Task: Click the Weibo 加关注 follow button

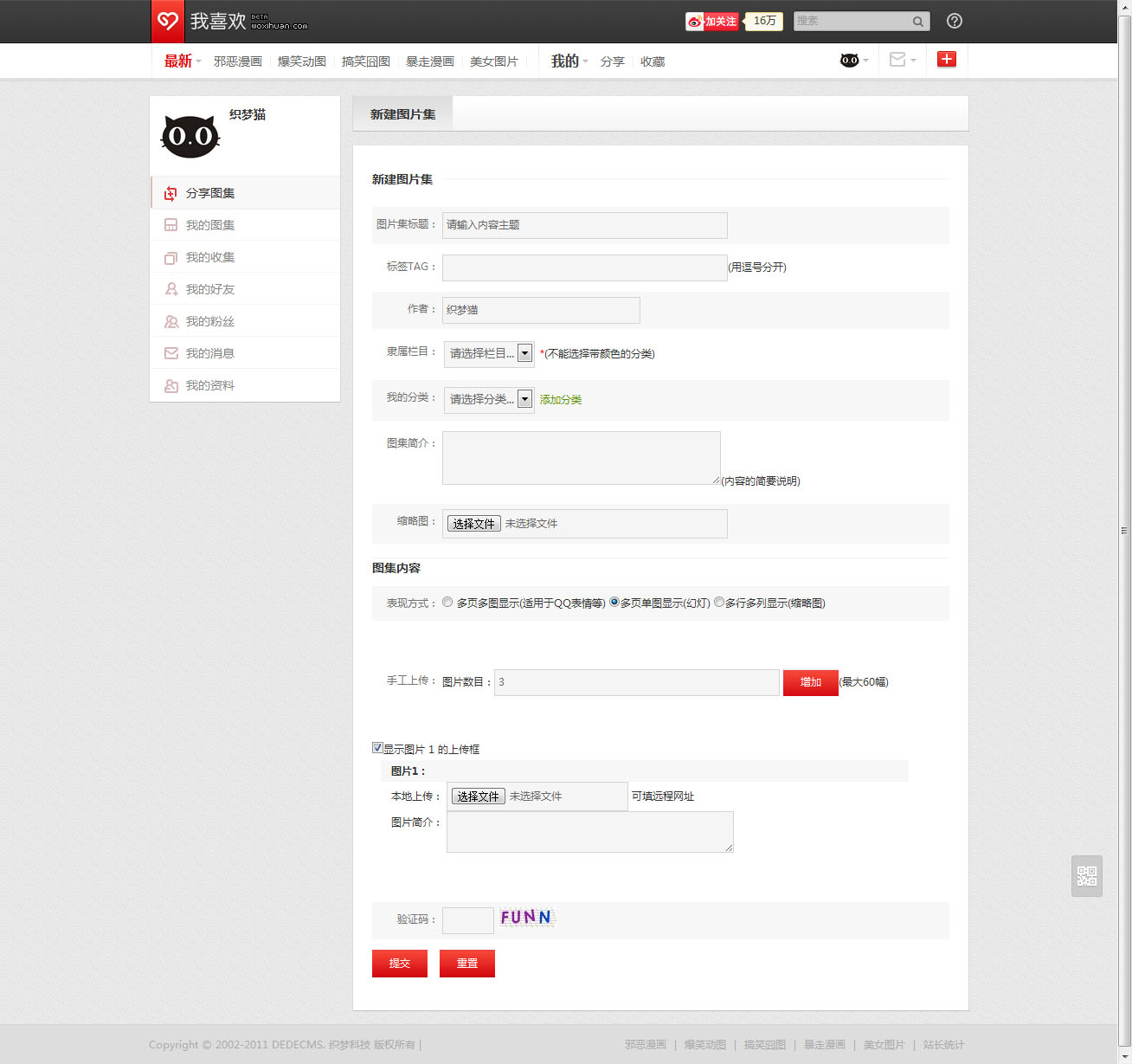Action: (x=712, y=22)
